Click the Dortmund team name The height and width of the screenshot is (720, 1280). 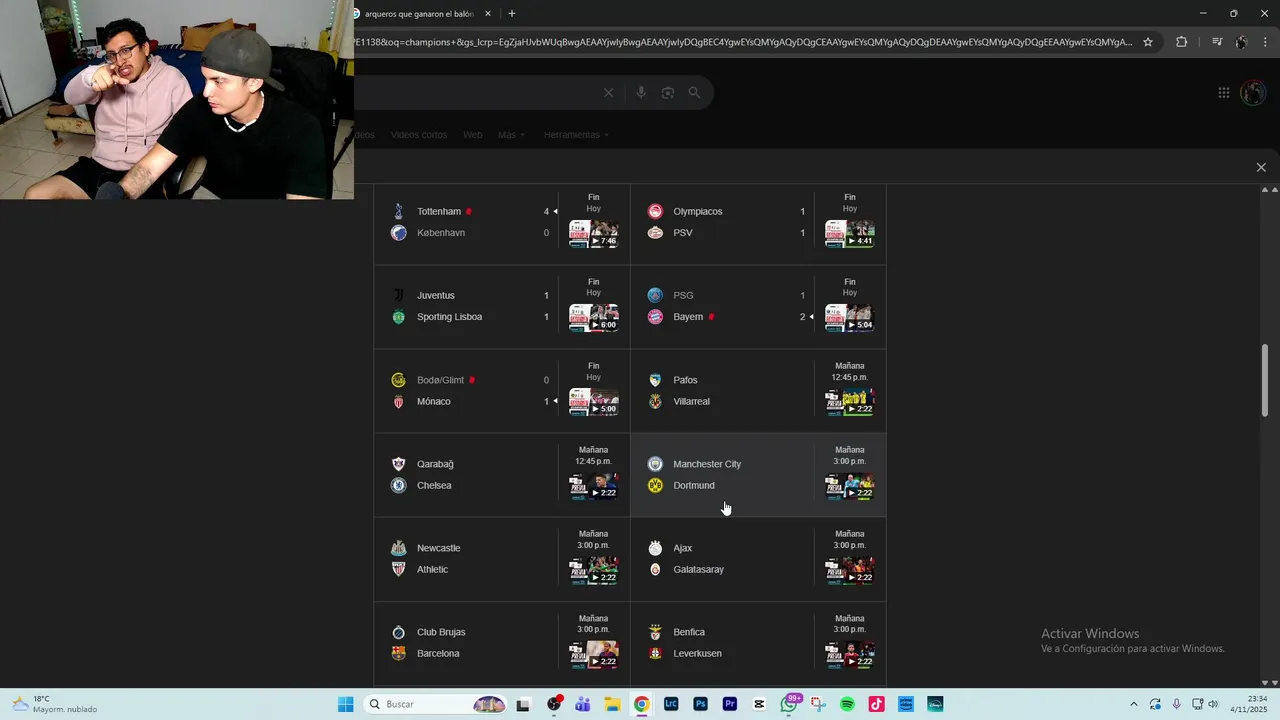(x=694, y=486)
